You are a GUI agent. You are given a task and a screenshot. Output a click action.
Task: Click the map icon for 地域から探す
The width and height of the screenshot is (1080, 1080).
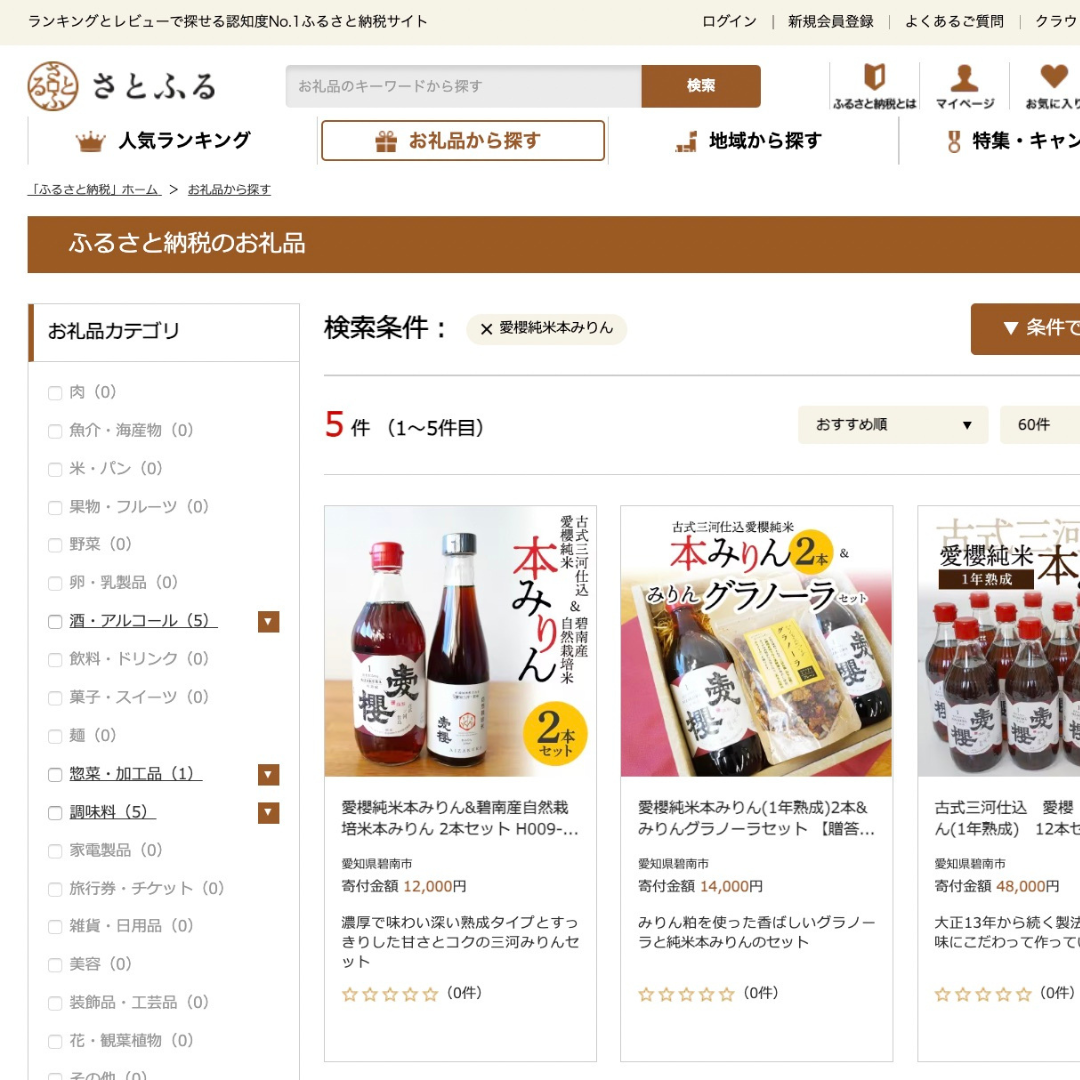686,141
